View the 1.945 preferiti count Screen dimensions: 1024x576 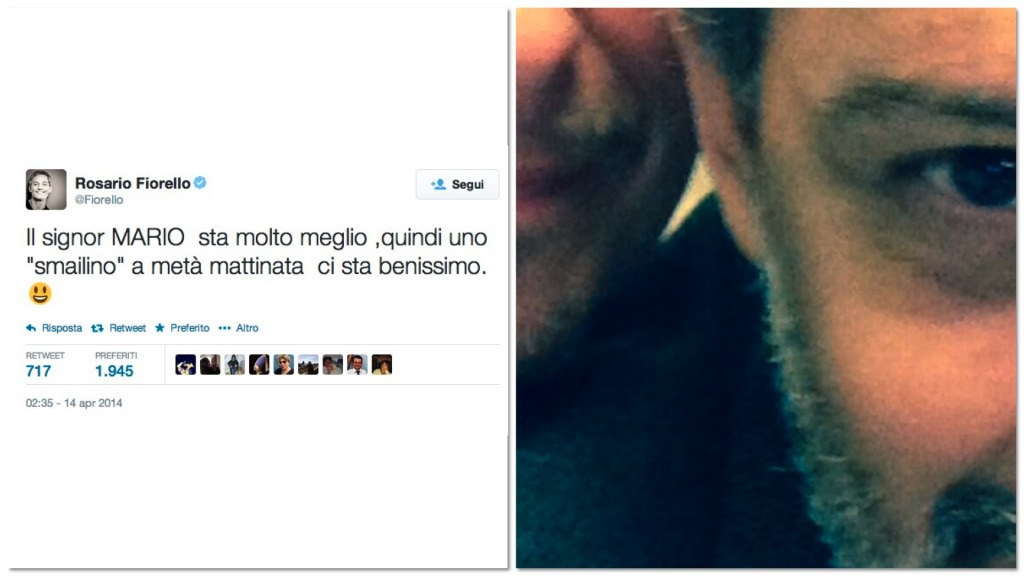114,371
